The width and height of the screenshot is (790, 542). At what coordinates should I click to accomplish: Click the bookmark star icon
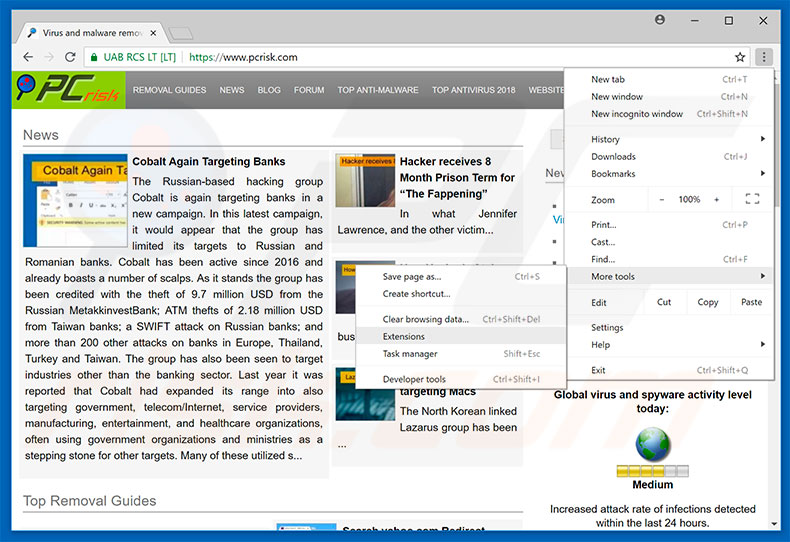pos(740,57)
